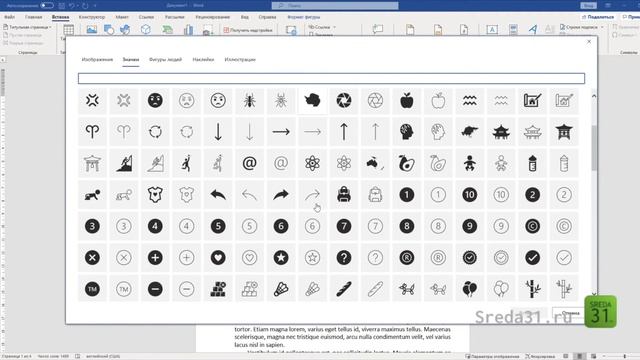Click scroll-up arrow of icon list
640x360 pixels.
pos(594,96)
